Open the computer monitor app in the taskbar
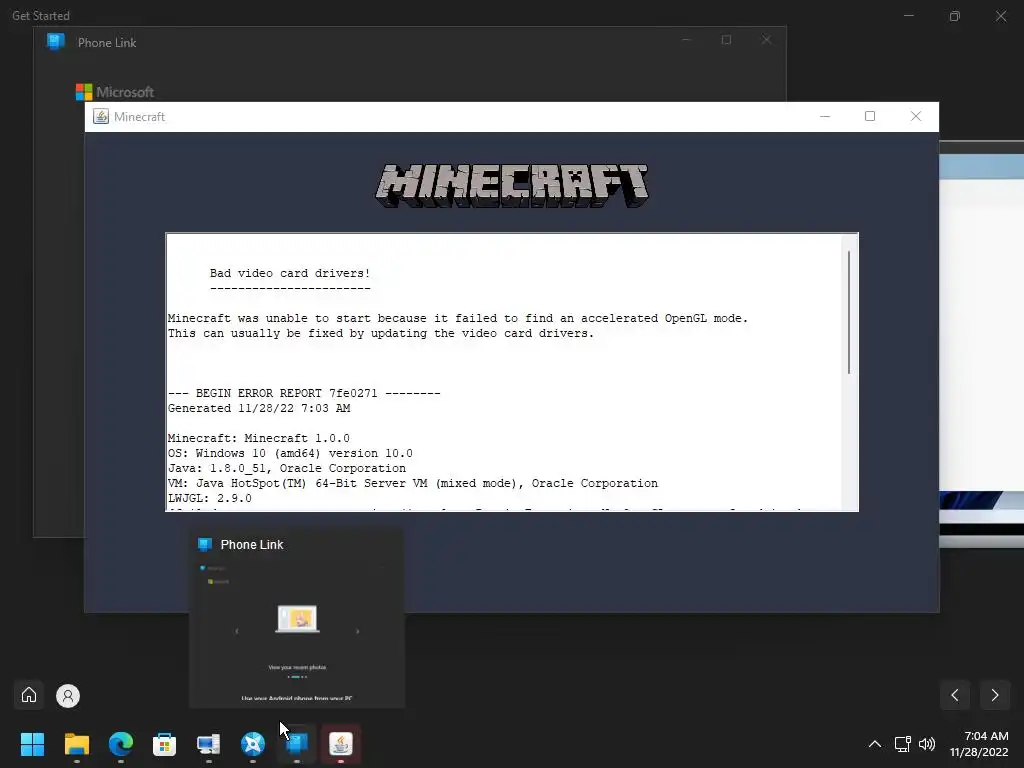The height and width of the screenshot is (768, 1024). click(208, 744)
